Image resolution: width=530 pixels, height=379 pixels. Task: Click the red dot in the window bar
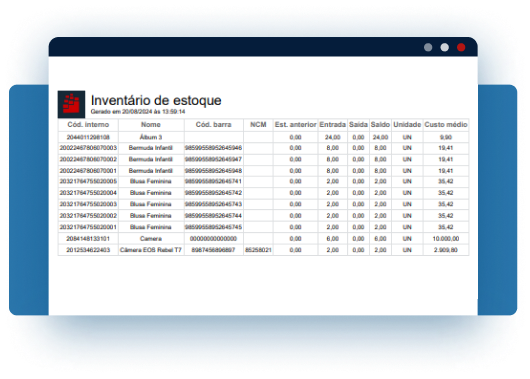tap(461, 47)
